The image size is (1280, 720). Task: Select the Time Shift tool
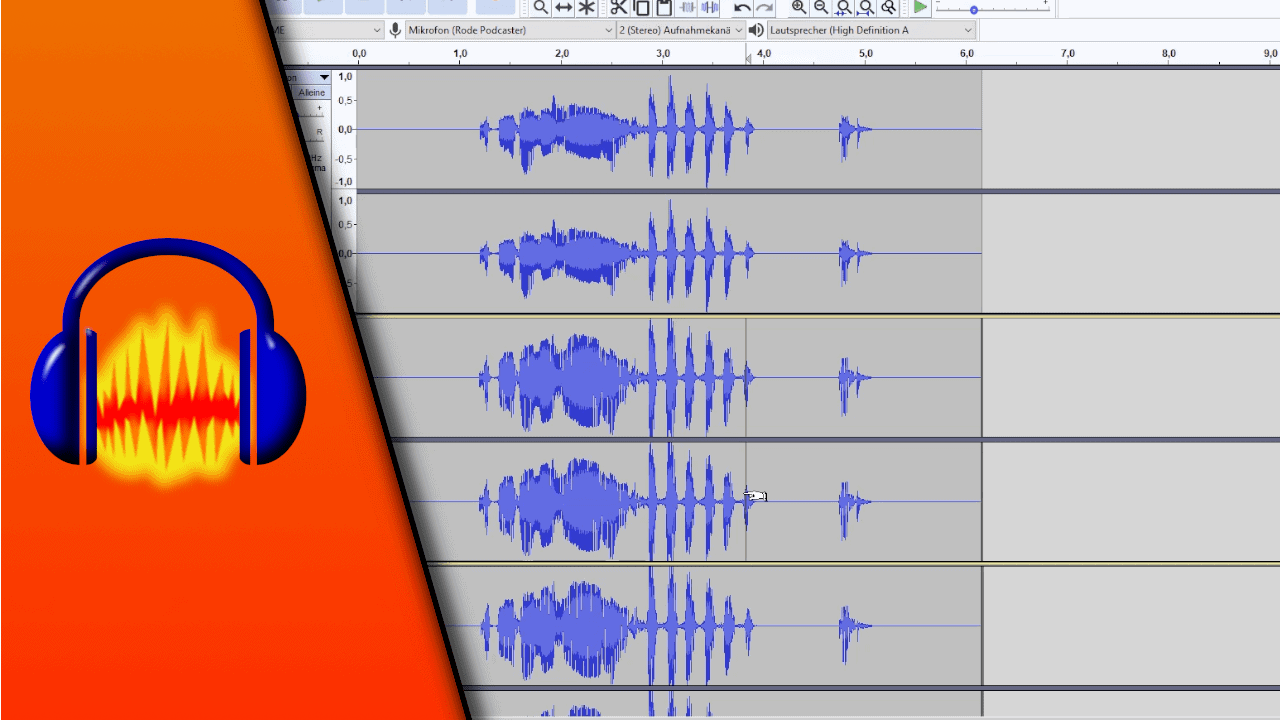click(x=563, y=7)
